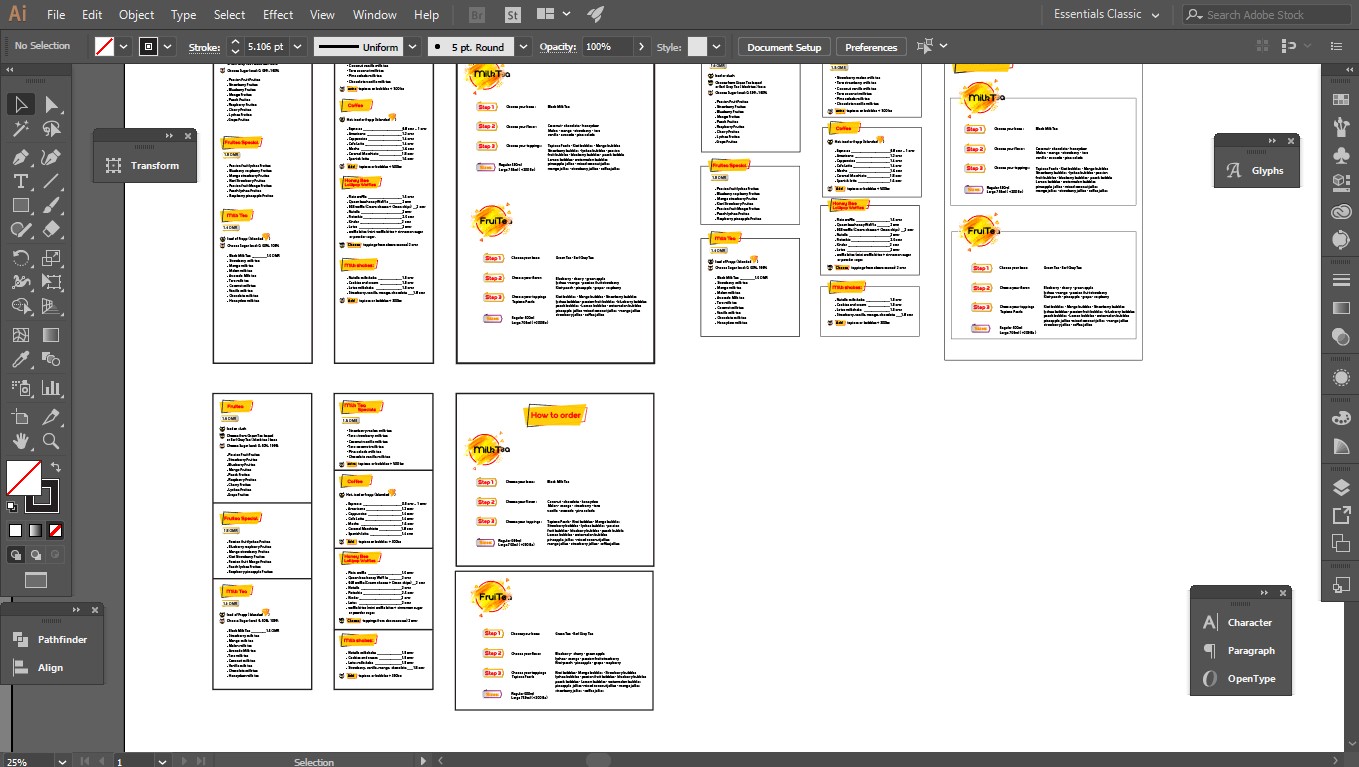This screenshot has height=767, width=1359.
Task: Select the Eraser tool
Action: point(51,229)
